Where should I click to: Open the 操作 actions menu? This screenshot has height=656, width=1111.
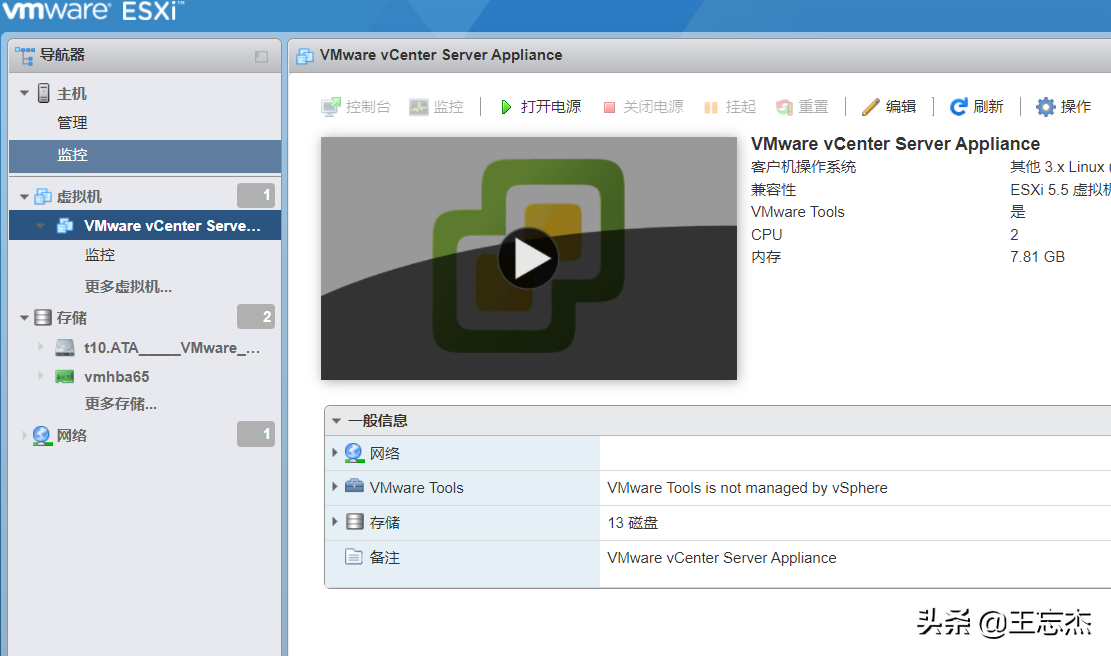(x=1064, y=107)
